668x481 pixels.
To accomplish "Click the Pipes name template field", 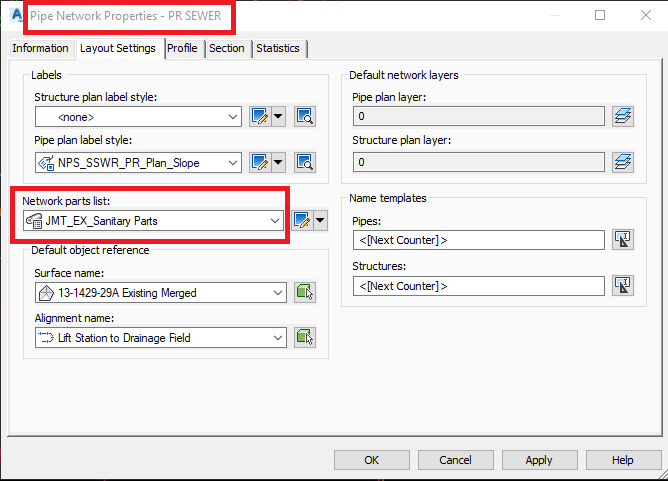I will click(x=478, y=240).
